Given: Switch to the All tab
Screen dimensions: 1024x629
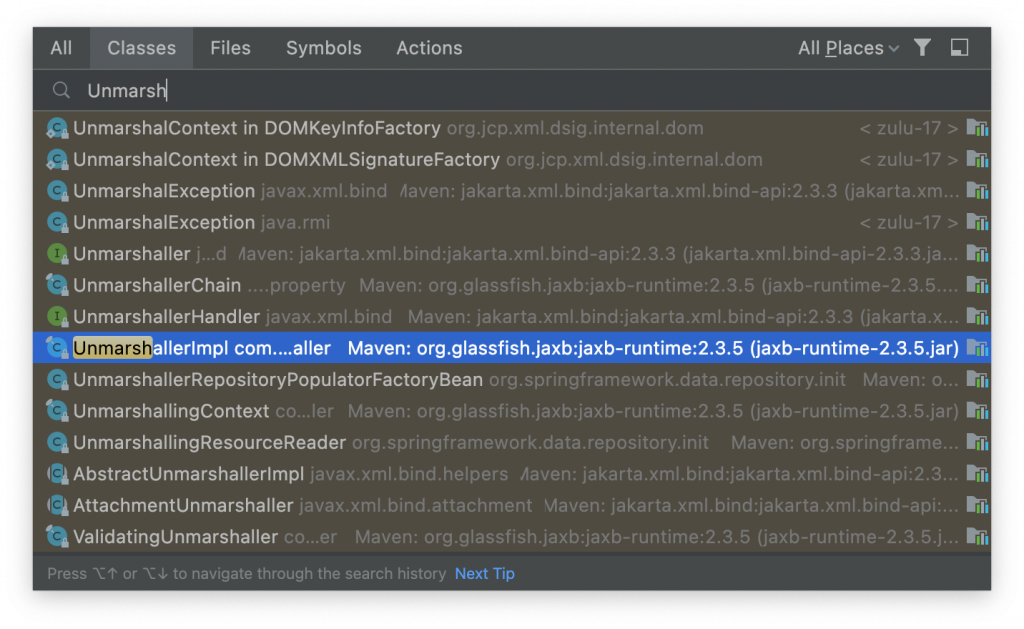Looking at the screenshot, I should [x=61, y=48].
